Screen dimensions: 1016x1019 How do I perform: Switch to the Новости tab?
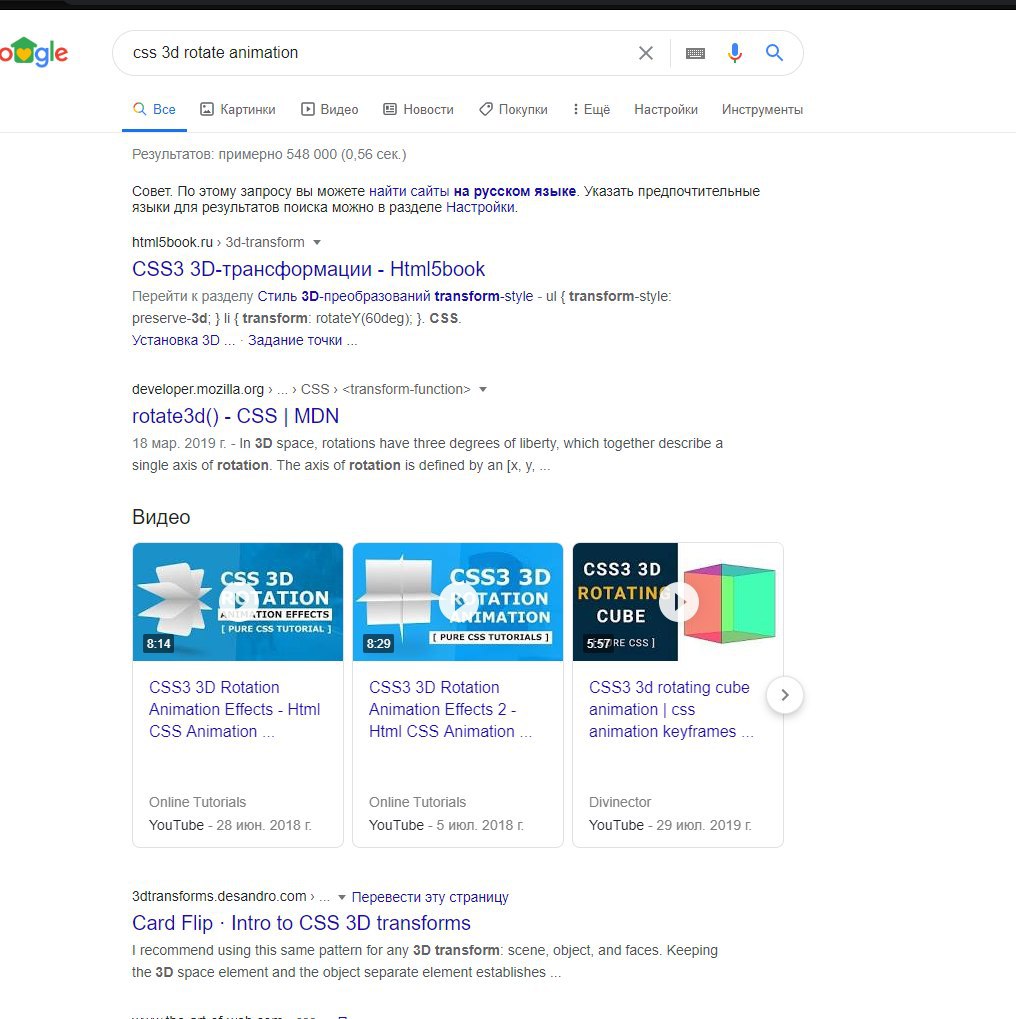418,109
